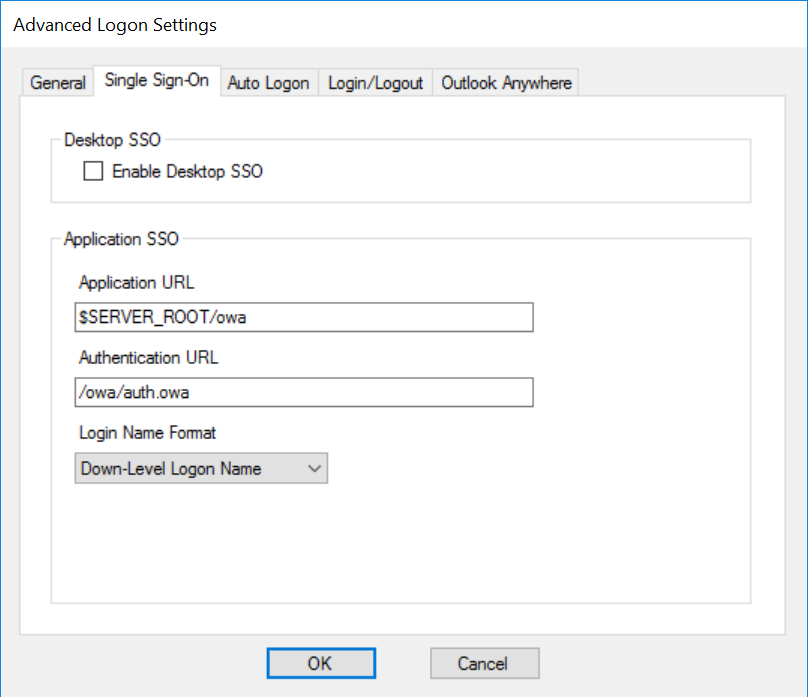Click the 'Authentication URL' label
Viewport: 808px width, 697px height.
click(148, 357)
